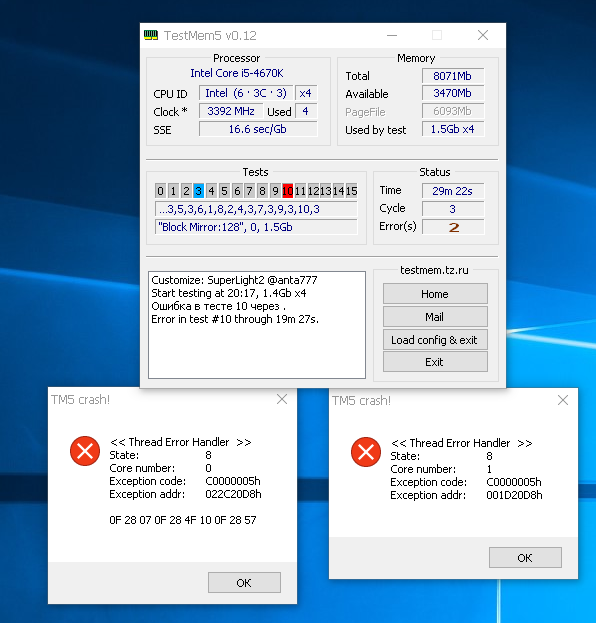
Task: Click the Block Mirror:128 test name field
Action: (x=256, y=227)
